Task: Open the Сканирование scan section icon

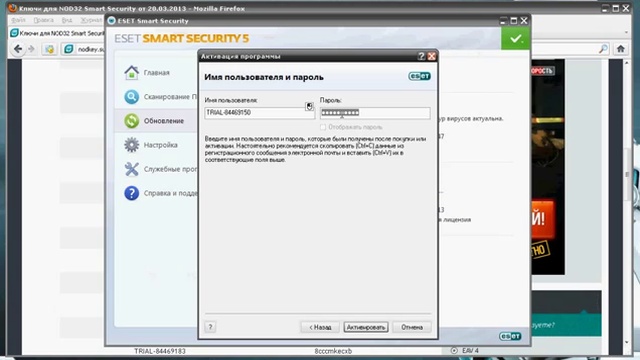Action: pyautogui.click(x=131, y=97)
